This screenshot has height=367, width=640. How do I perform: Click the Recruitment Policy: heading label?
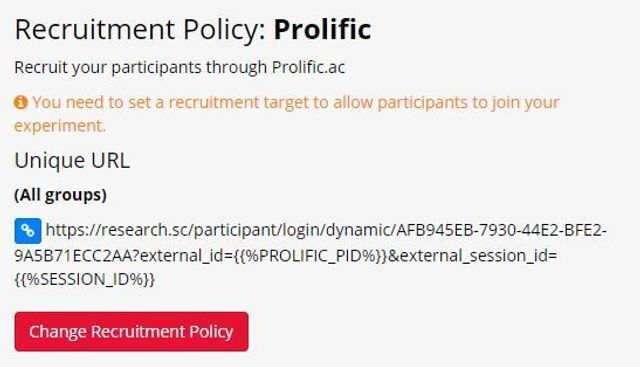point(140,29)
